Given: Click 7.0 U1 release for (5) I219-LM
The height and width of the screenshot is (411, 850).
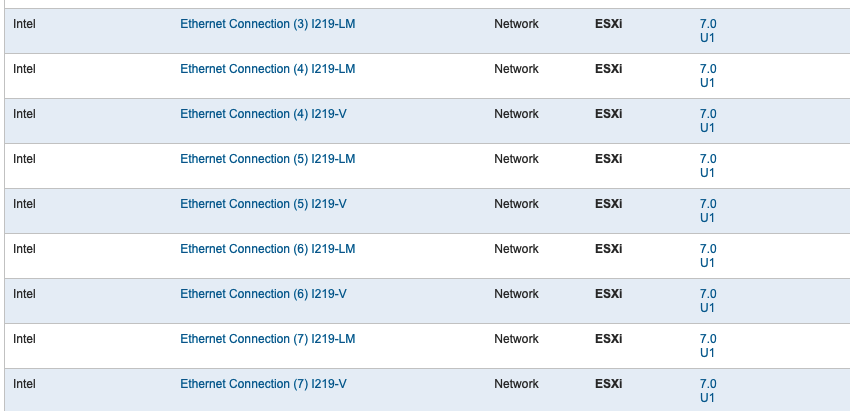Looking at the screenshot, I should coord(708,166).
